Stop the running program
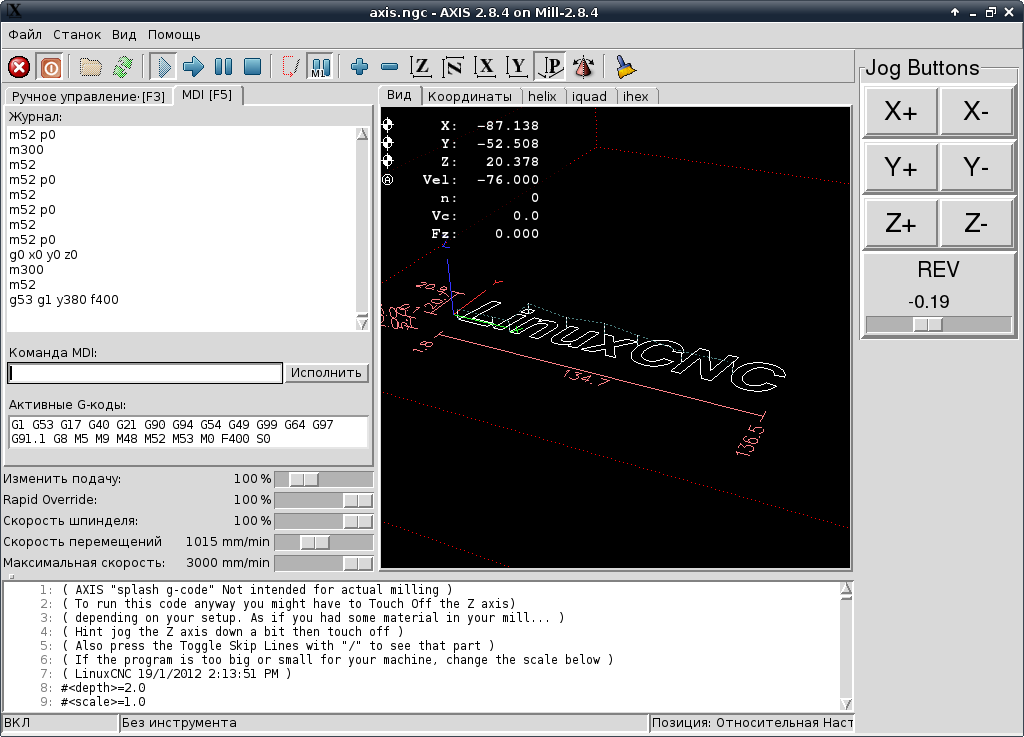This screenshot has height=737, width=1024. (x=253, y=67)
